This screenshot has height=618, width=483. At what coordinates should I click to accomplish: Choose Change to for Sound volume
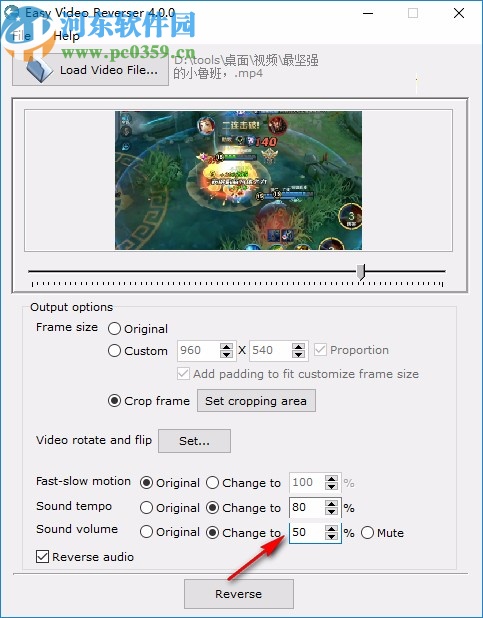pyautogui.click(x=243, y=533)
